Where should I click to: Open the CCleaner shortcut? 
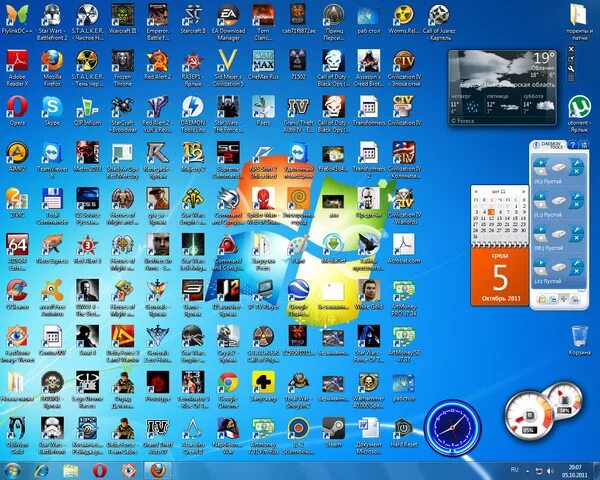tap(17, 295)
